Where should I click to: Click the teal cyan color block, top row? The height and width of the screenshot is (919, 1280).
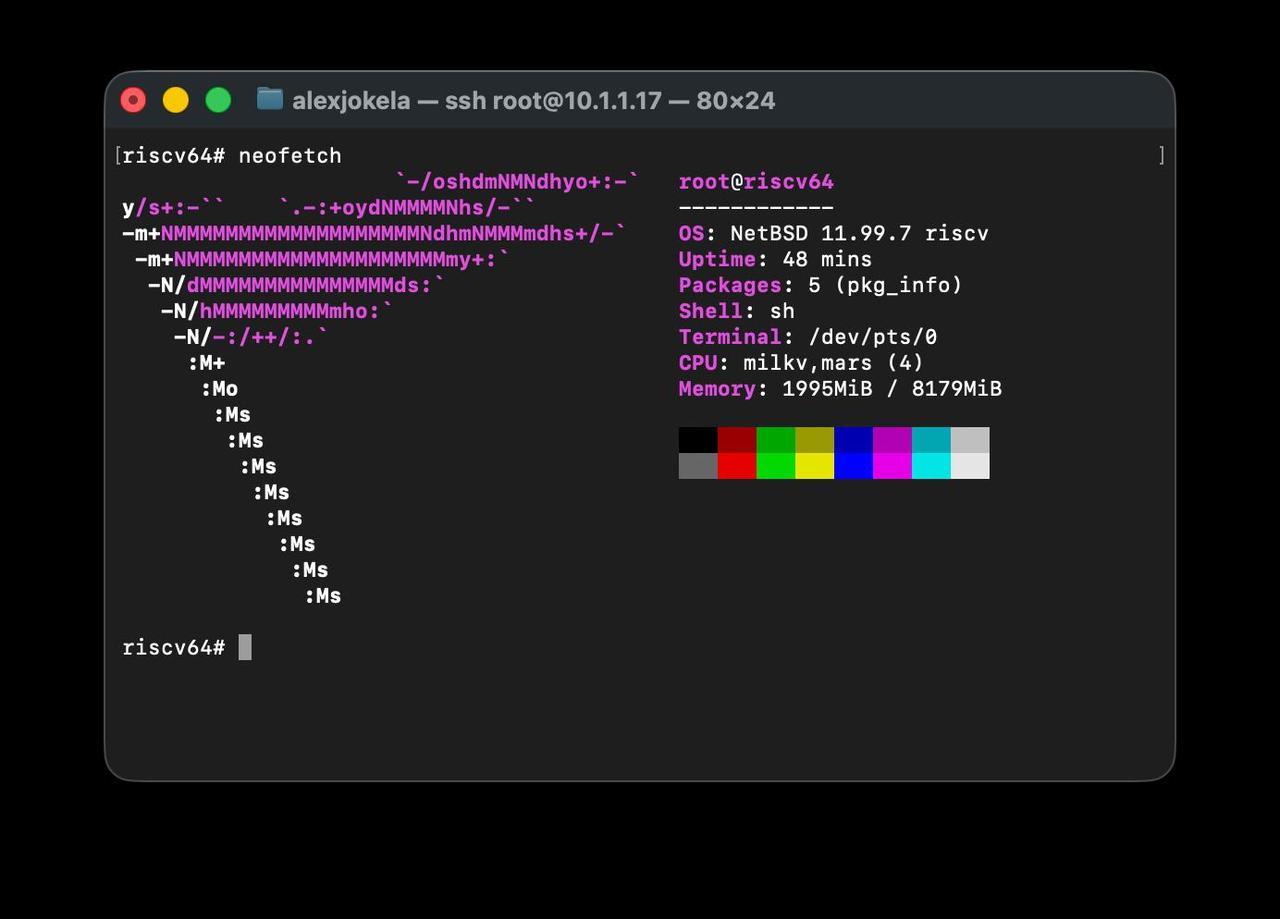pos(931,440)
